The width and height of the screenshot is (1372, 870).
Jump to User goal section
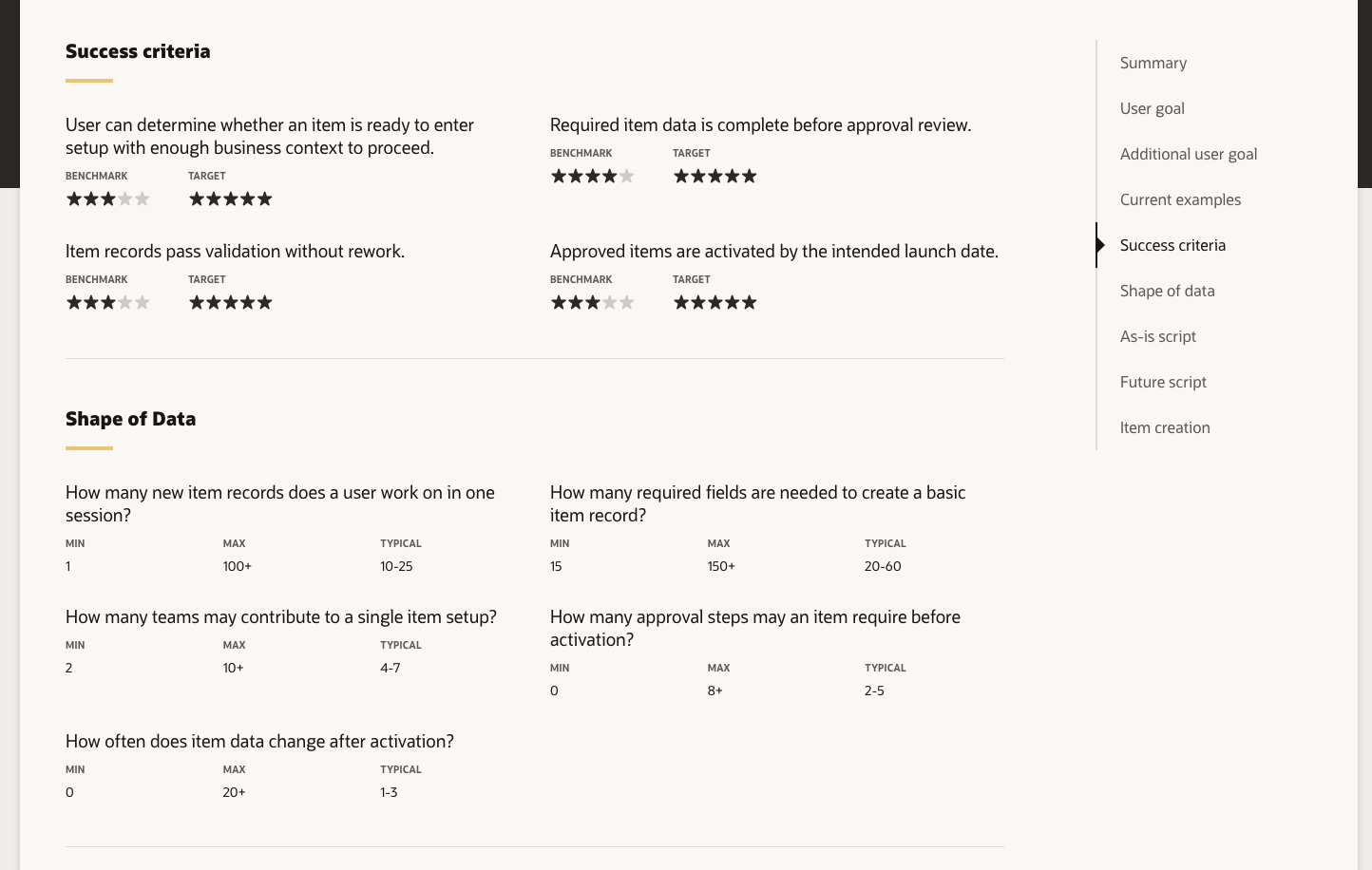tap(1152, 108)
